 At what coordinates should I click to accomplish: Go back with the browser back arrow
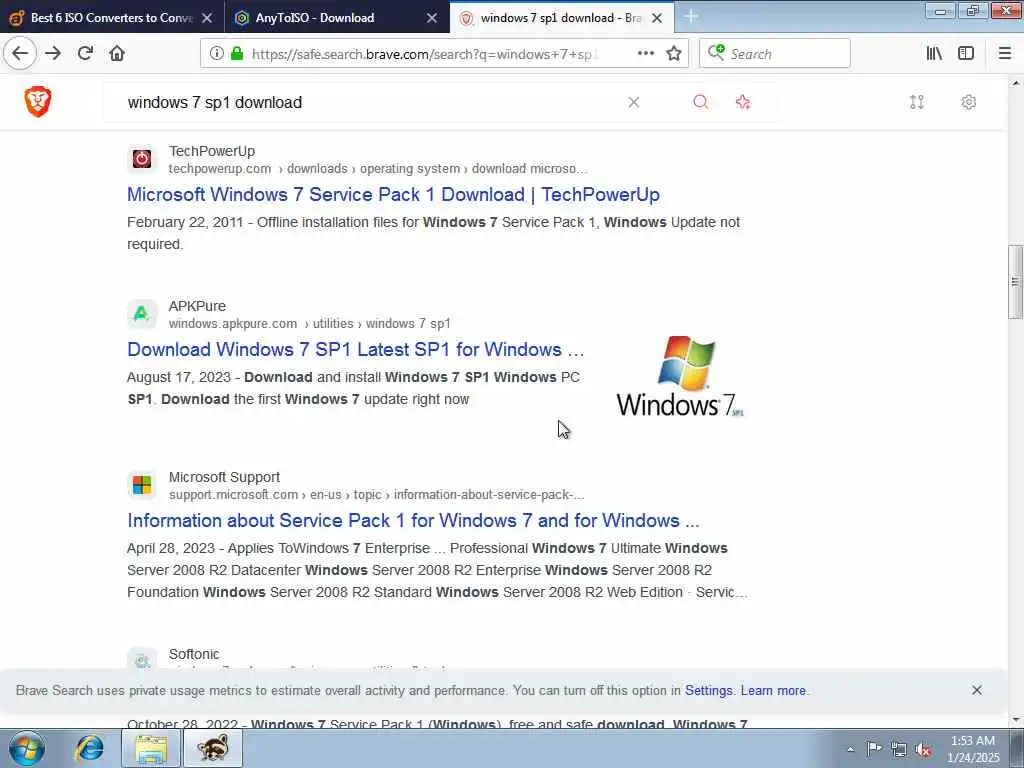tap(20, 53)
